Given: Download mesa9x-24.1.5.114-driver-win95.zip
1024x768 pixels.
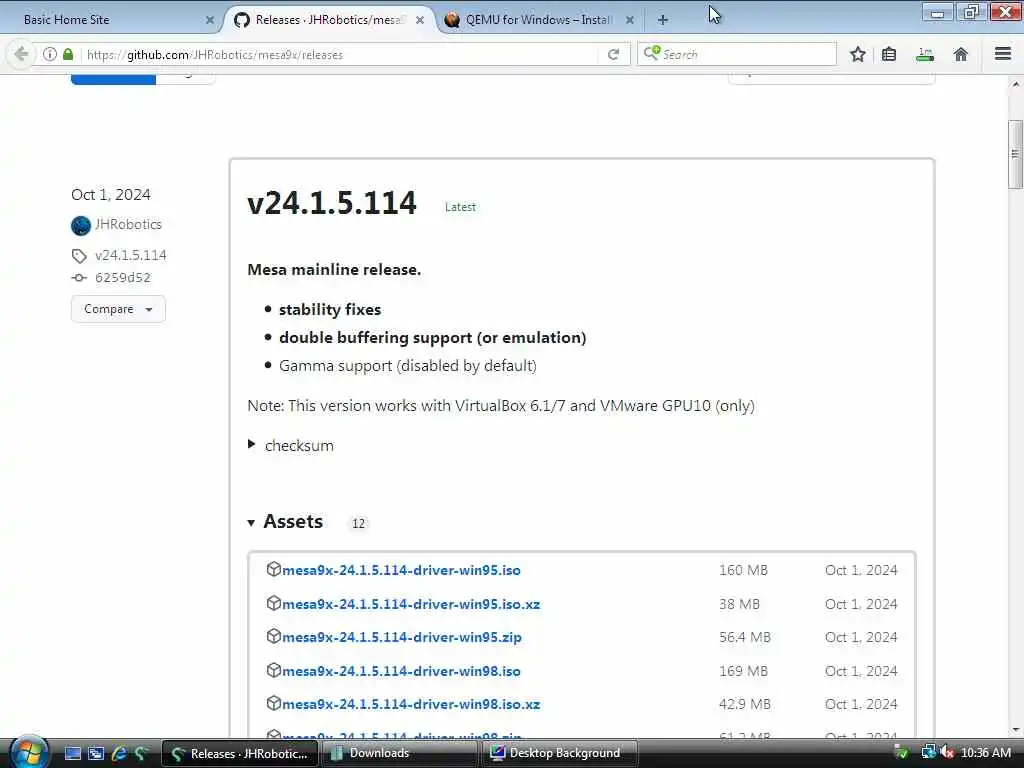Looking at the screenshot, I should (x=402, y=637).
